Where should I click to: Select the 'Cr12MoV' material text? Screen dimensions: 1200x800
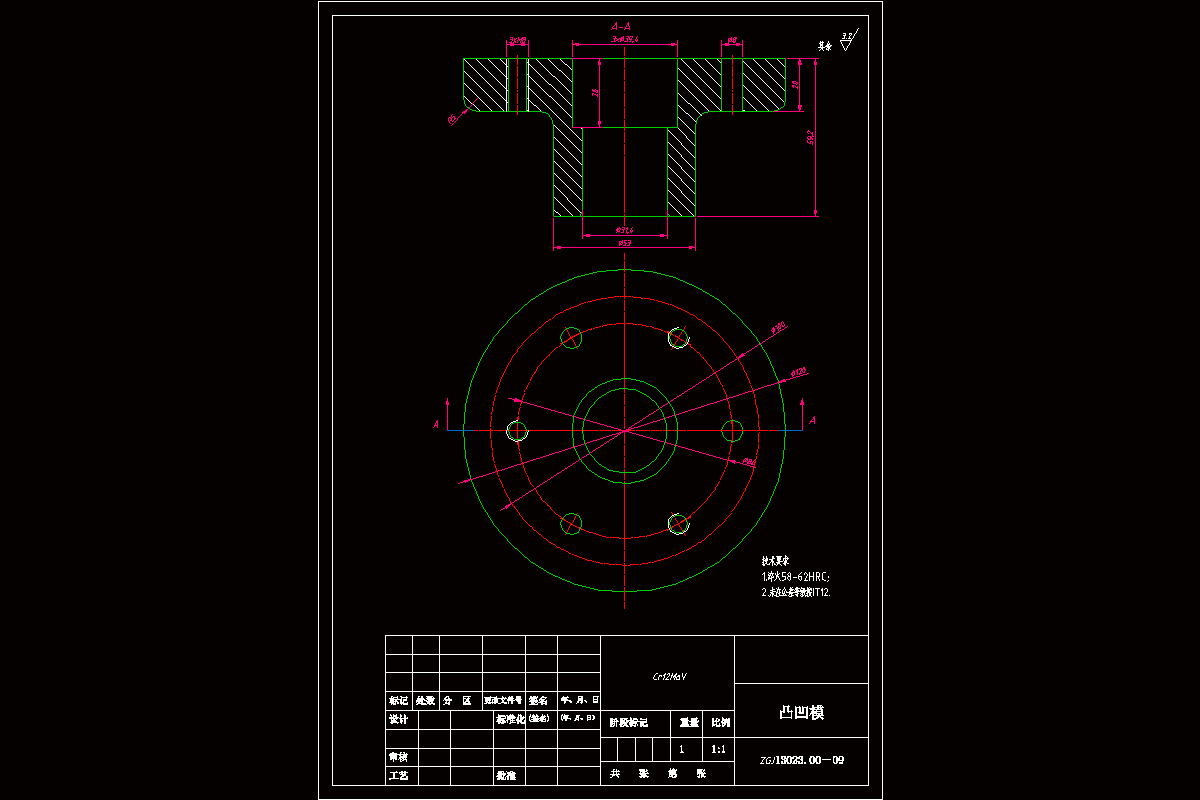point(670,677)
